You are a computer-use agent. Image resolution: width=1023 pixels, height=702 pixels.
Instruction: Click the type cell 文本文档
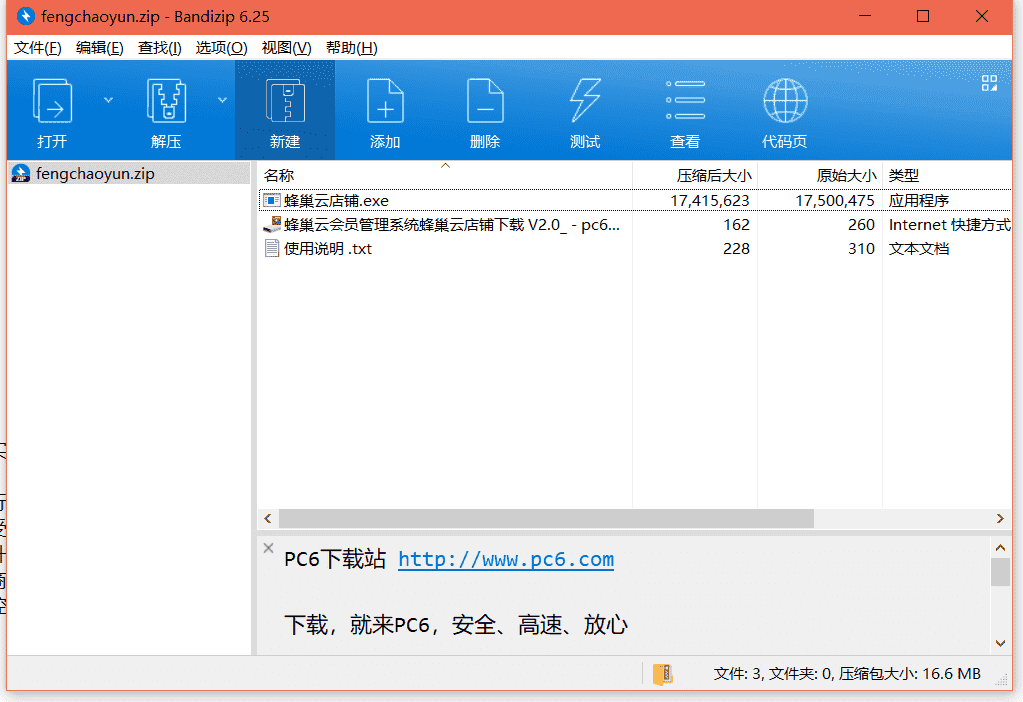coord(919,249)
